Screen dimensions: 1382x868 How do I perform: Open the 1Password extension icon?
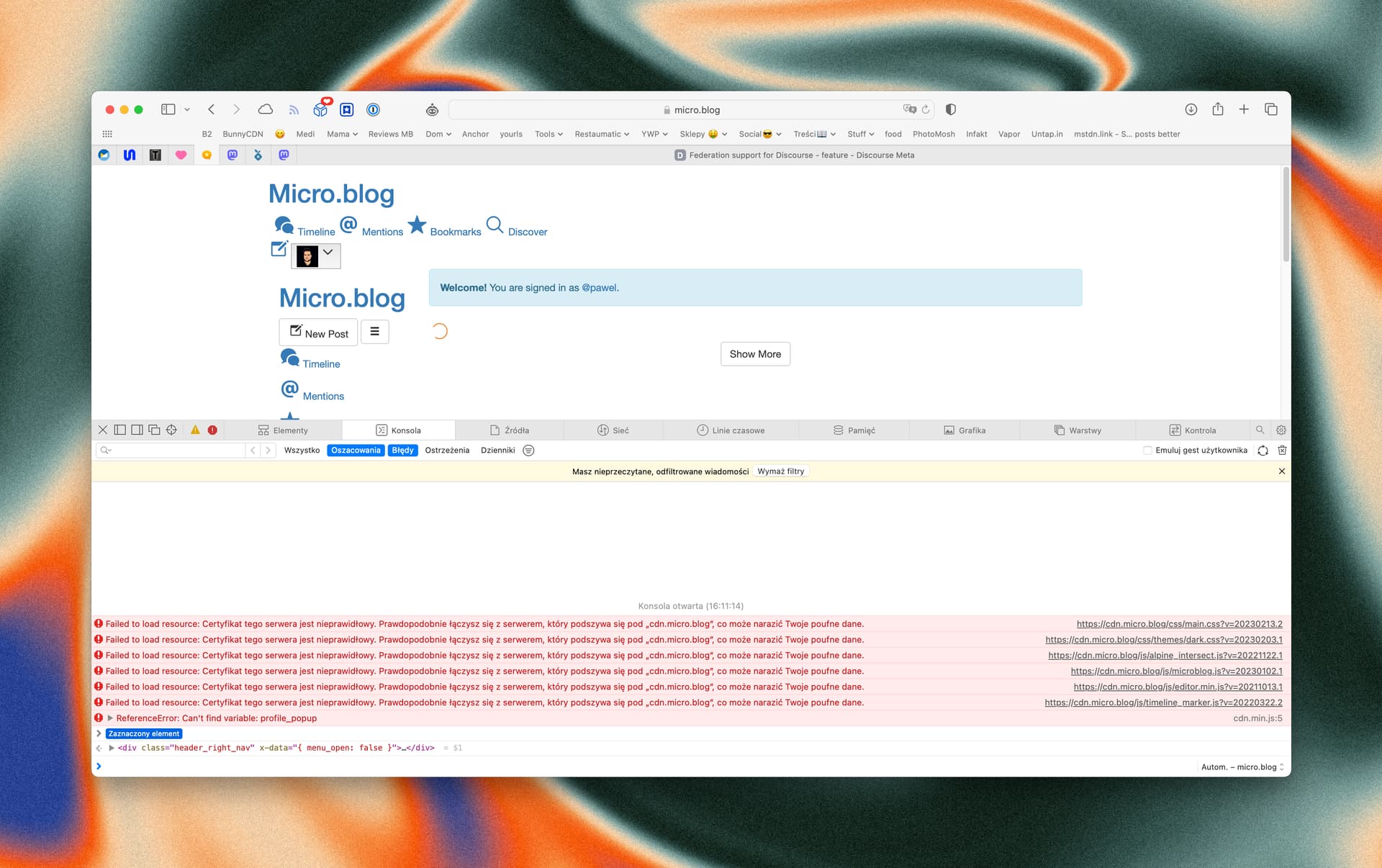[373, 109]
